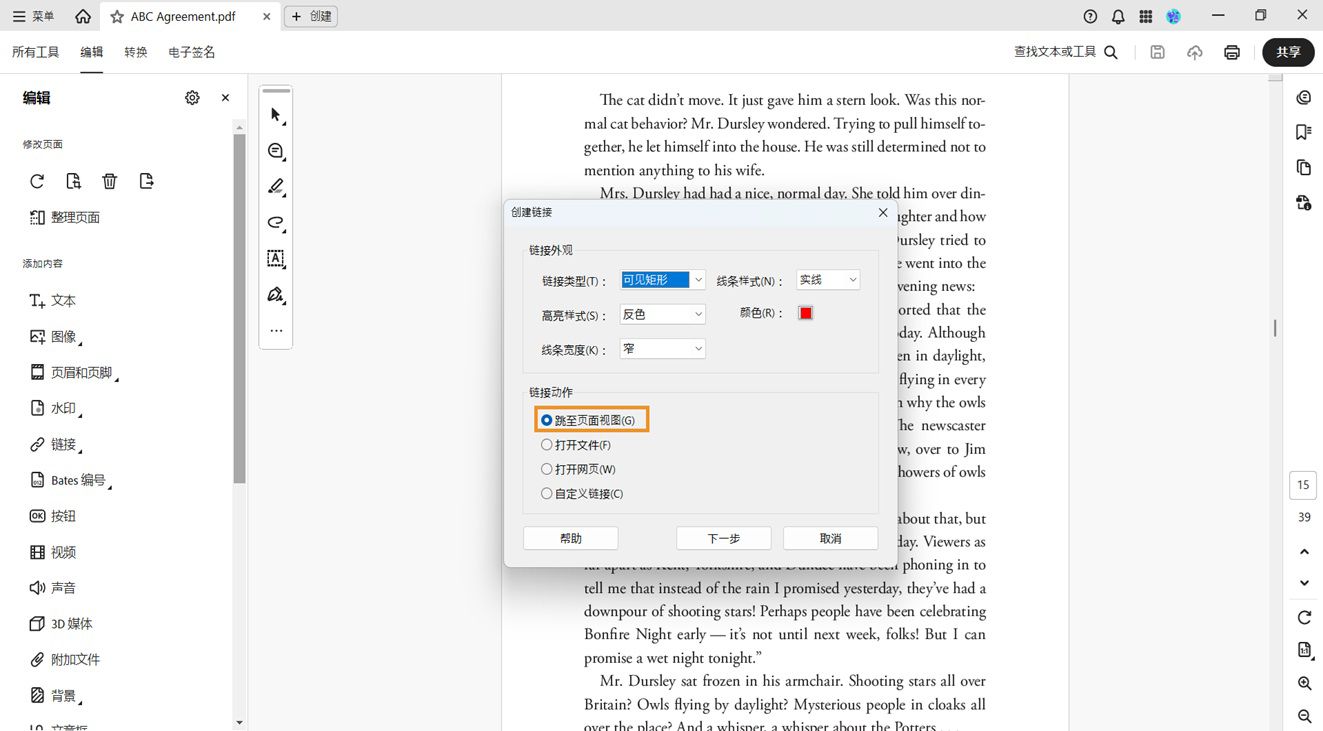1323x731 pixels.
Task: Choose the selection arrow tool
Action: click(x=275, y=115)
